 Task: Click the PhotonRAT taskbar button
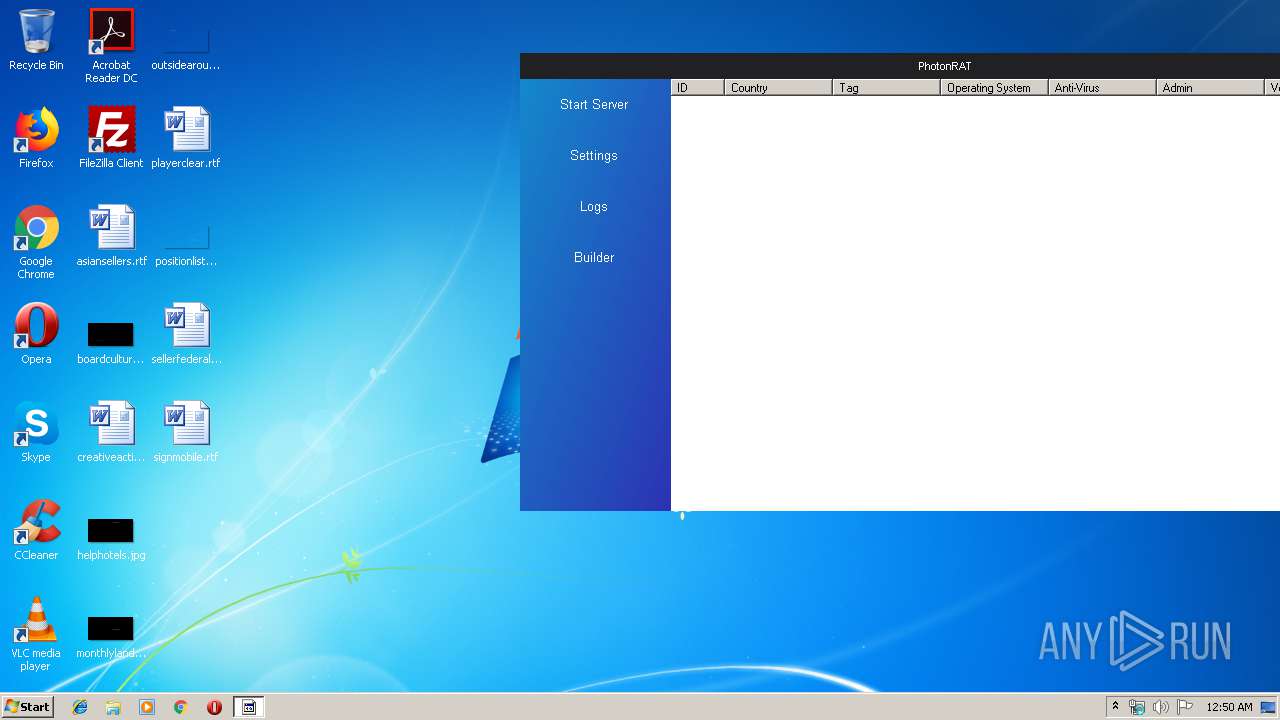pos(249,707)
